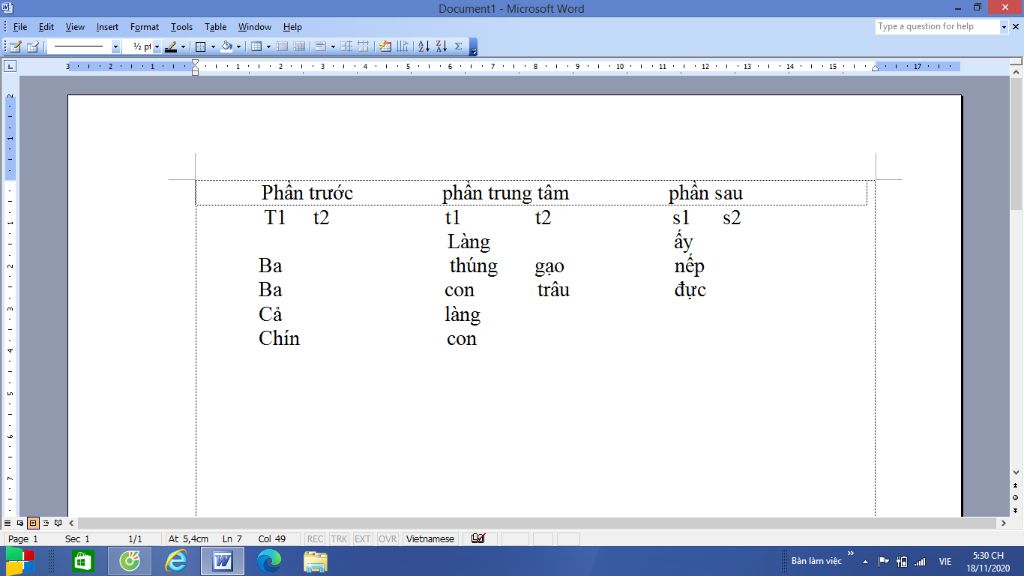
Task: Click in Type a question for help box
Action: click(937, 27)
